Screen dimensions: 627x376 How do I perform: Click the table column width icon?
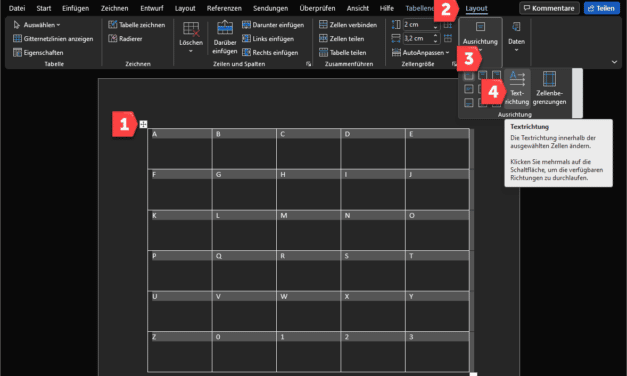click(396, 38)
